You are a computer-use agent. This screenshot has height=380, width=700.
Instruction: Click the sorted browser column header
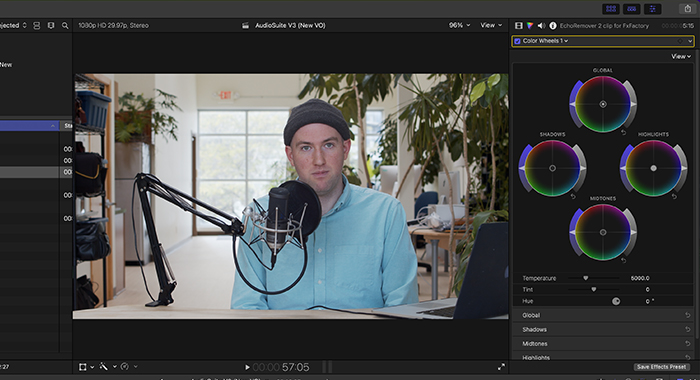coord(29,126)
